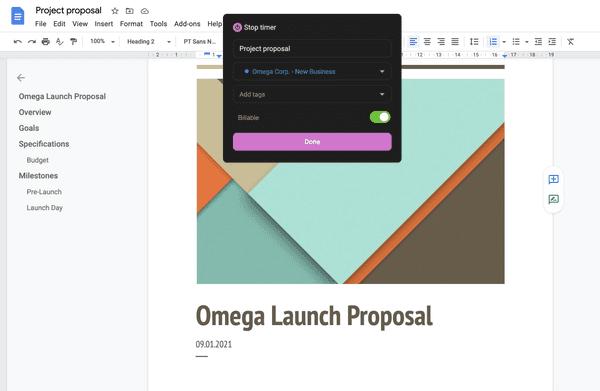Screen dimensions: 600x391
Task: Align text left
Action: click(413, 41)
